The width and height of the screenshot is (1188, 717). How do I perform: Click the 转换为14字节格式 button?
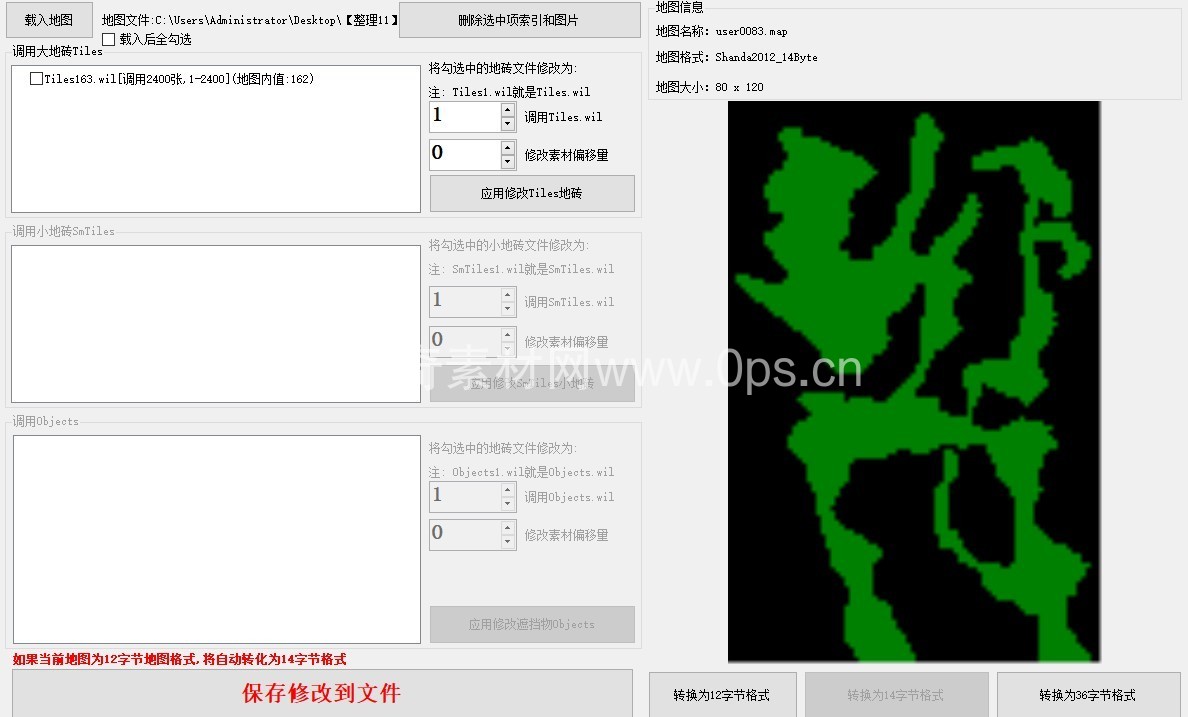pyautogui.click(x=896, y=695)
